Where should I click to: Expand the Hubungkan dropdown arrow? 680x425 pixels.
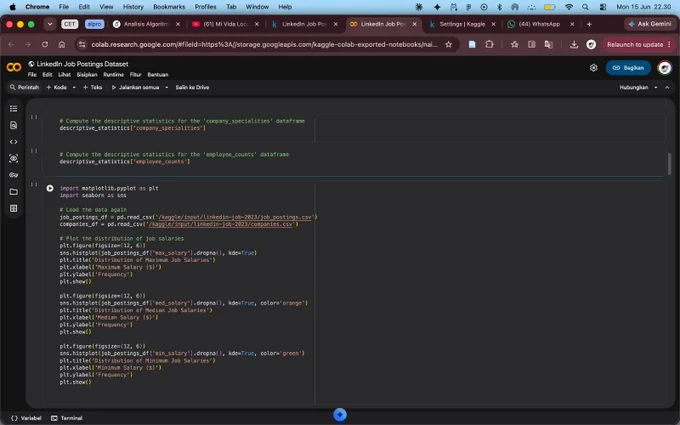click(656, 88)
